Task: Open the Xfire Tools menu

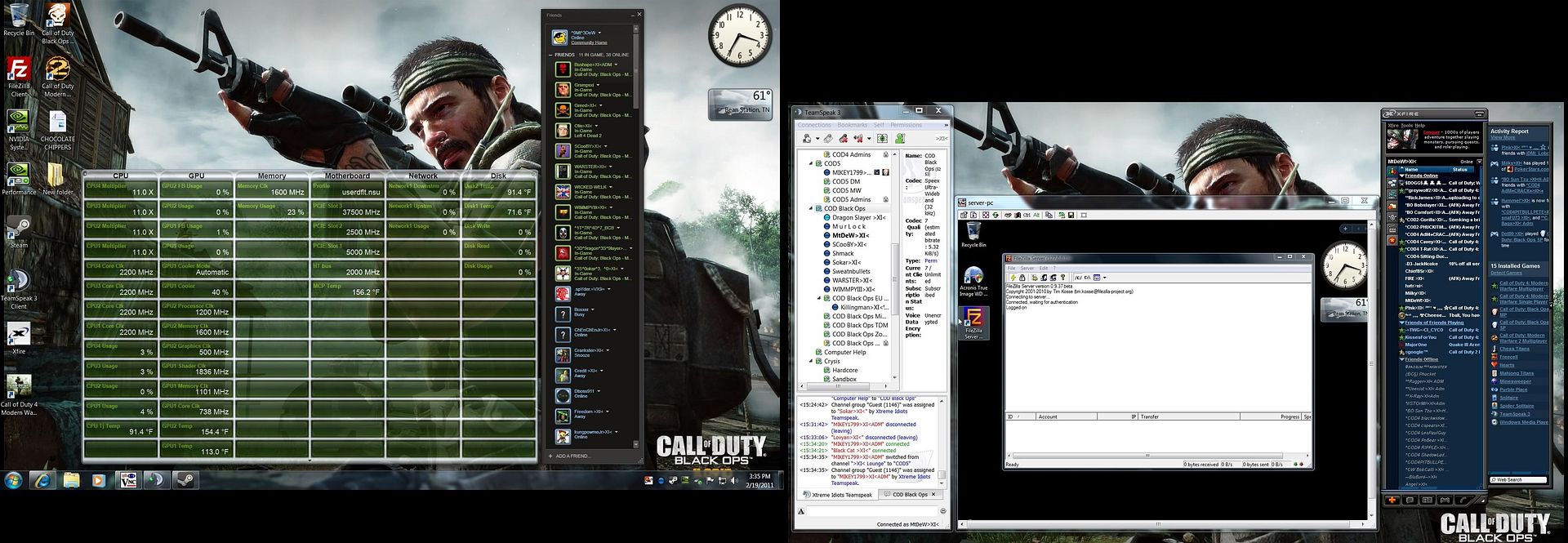Action: click(x=1407, y=126)
